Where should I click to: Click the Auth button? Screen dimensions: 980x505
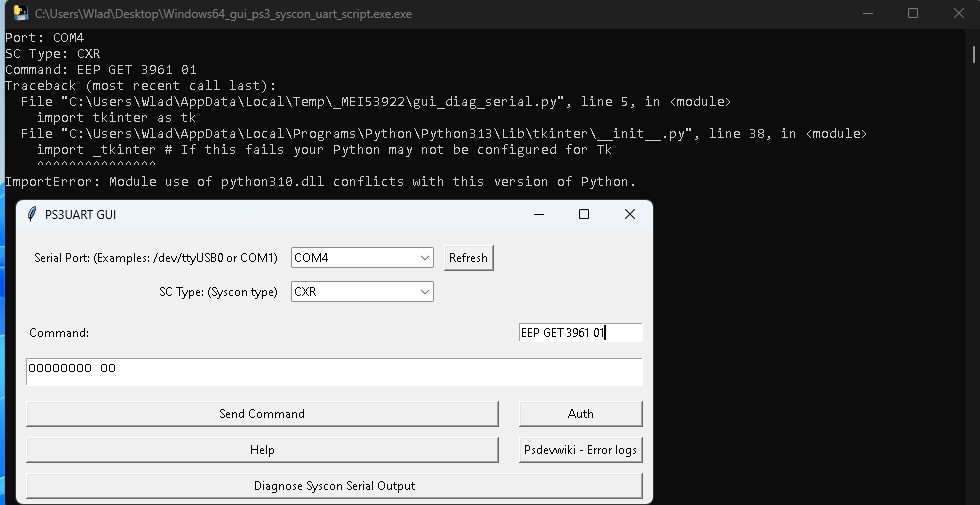click(581, 414)
